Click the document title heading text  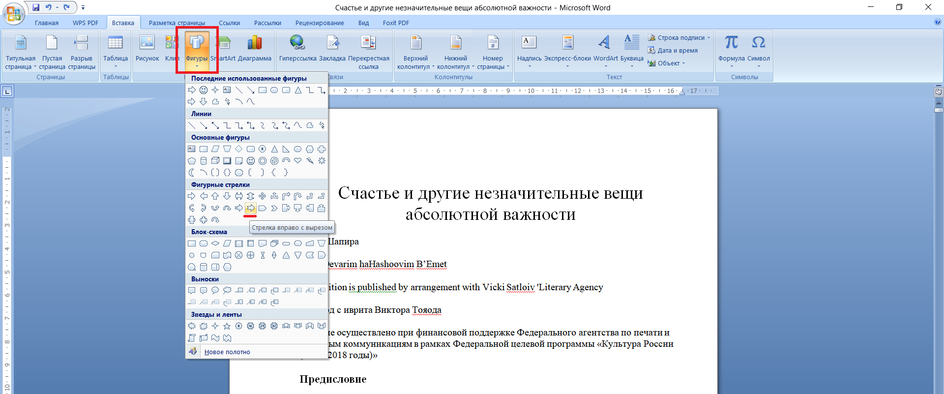(490, 203)
